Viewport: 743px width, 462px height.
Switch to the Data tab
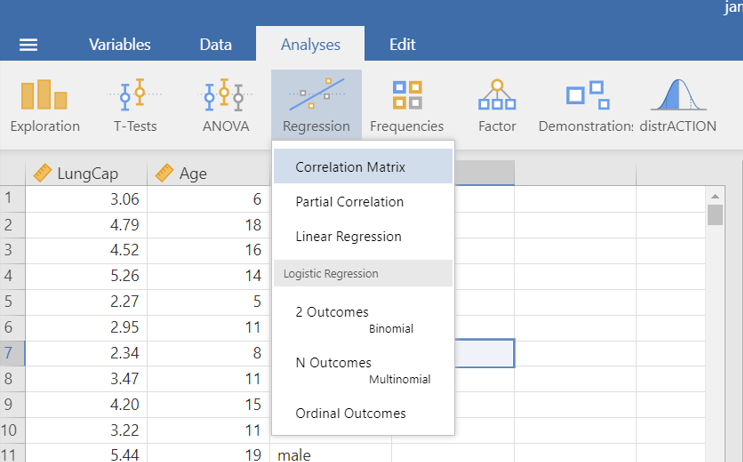215,45
